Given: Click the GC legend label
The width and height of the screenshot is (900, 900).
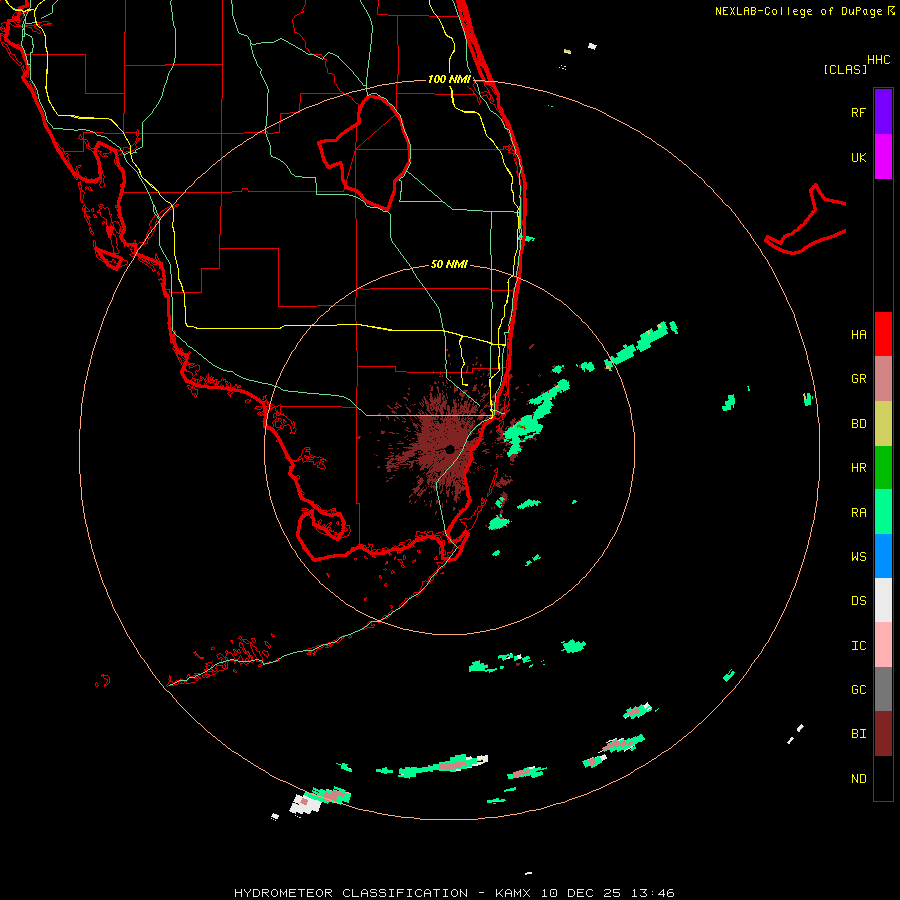Looking at the screenshot, I should coord(858,690).
